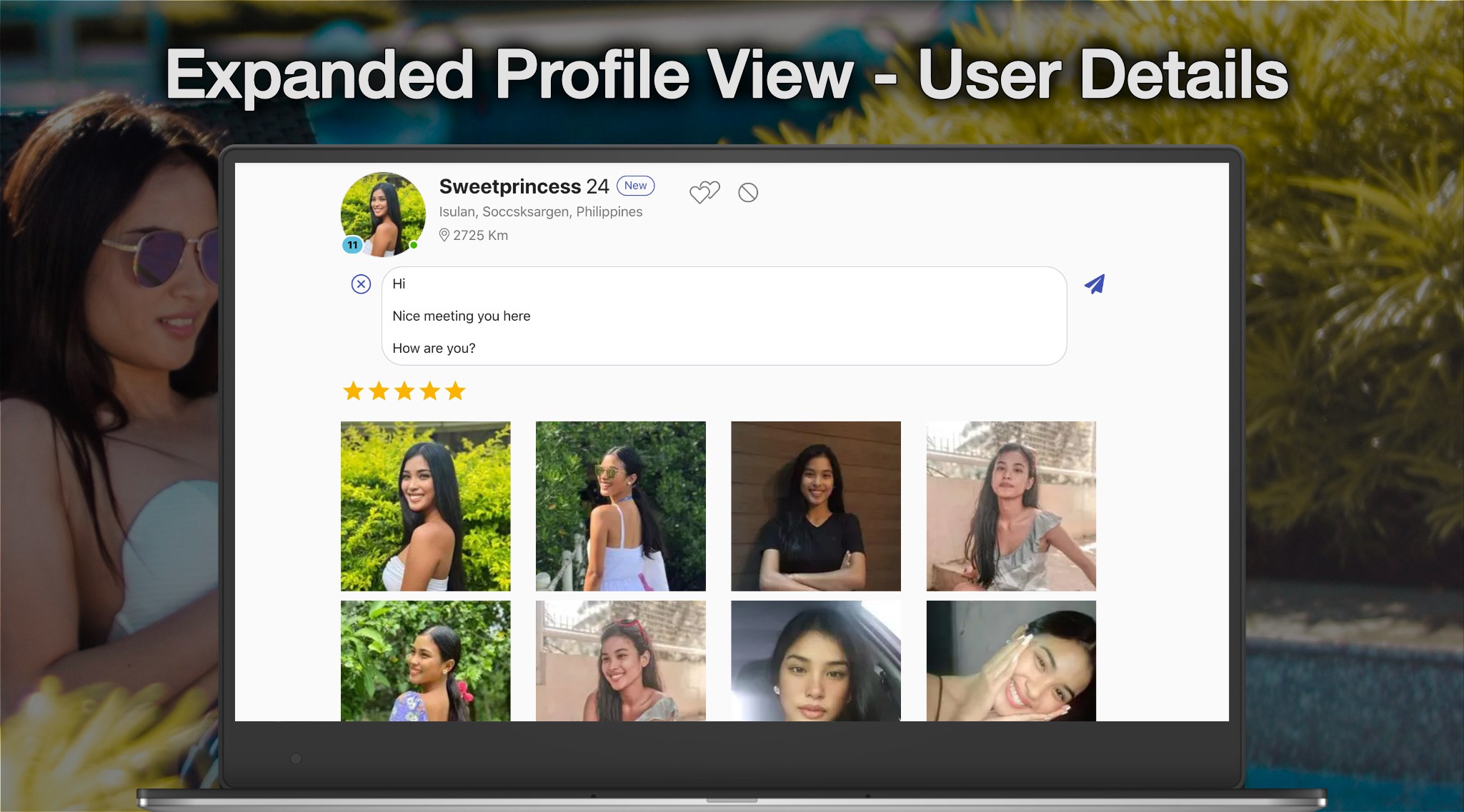Screen dimensions: 1464x812
Task: Click the New badge beside username
Action: point(635,186)
